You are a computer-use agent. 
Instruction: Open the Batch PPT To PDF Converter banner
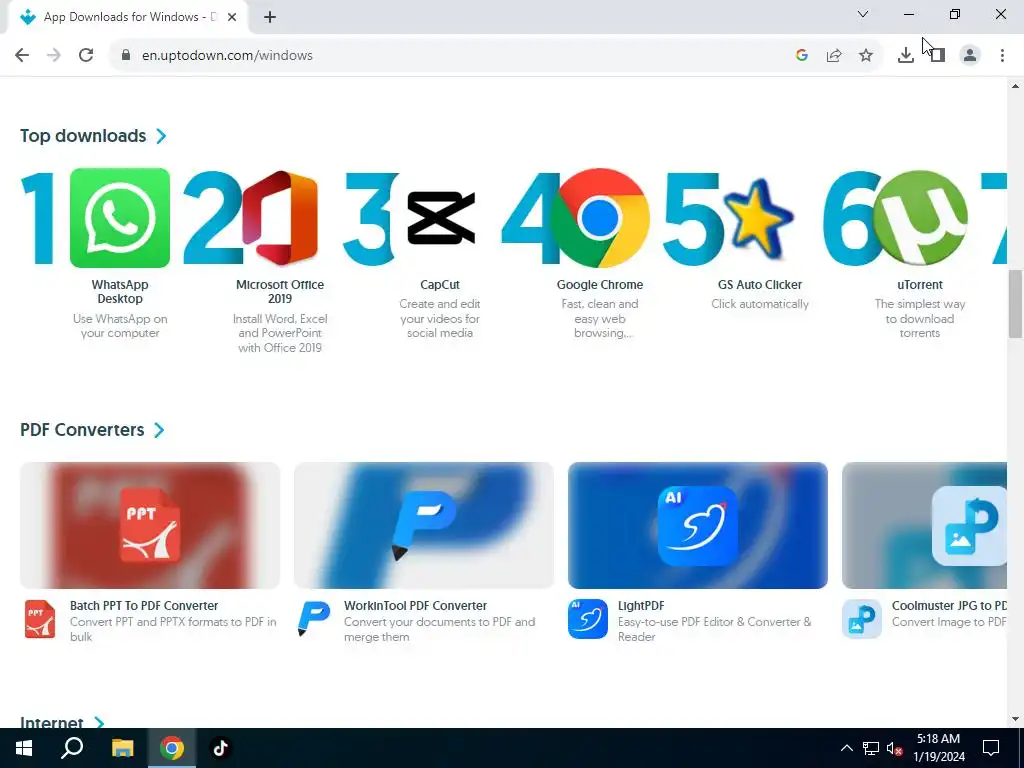tap(150, 525)
